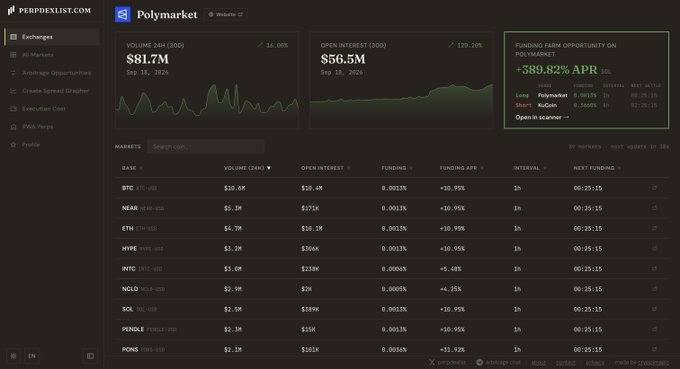680x369 pixels.
Task: Click the All Markets grid icon
Action: point(13,55)
